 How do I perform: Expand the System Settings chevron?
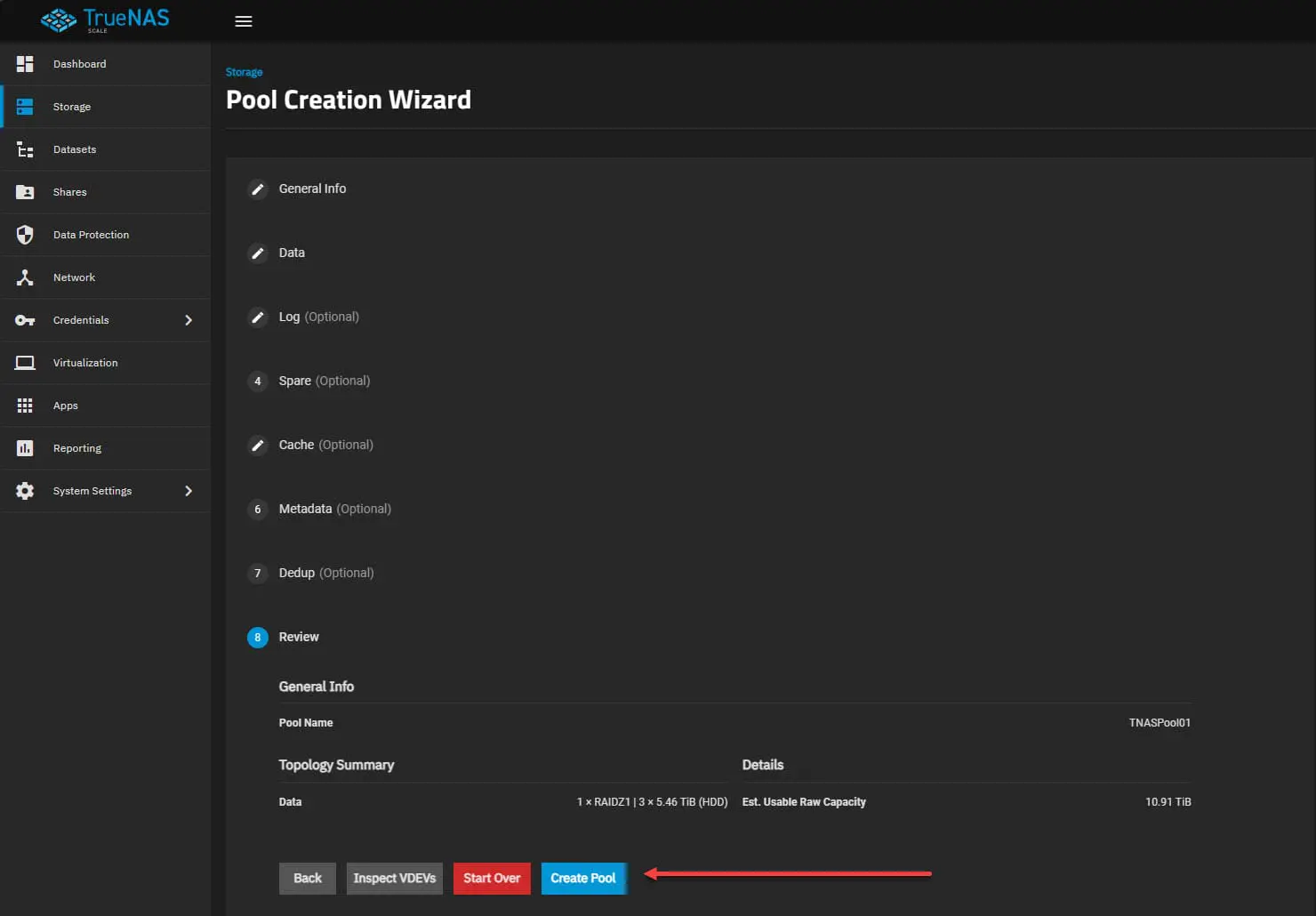(189, 491)
